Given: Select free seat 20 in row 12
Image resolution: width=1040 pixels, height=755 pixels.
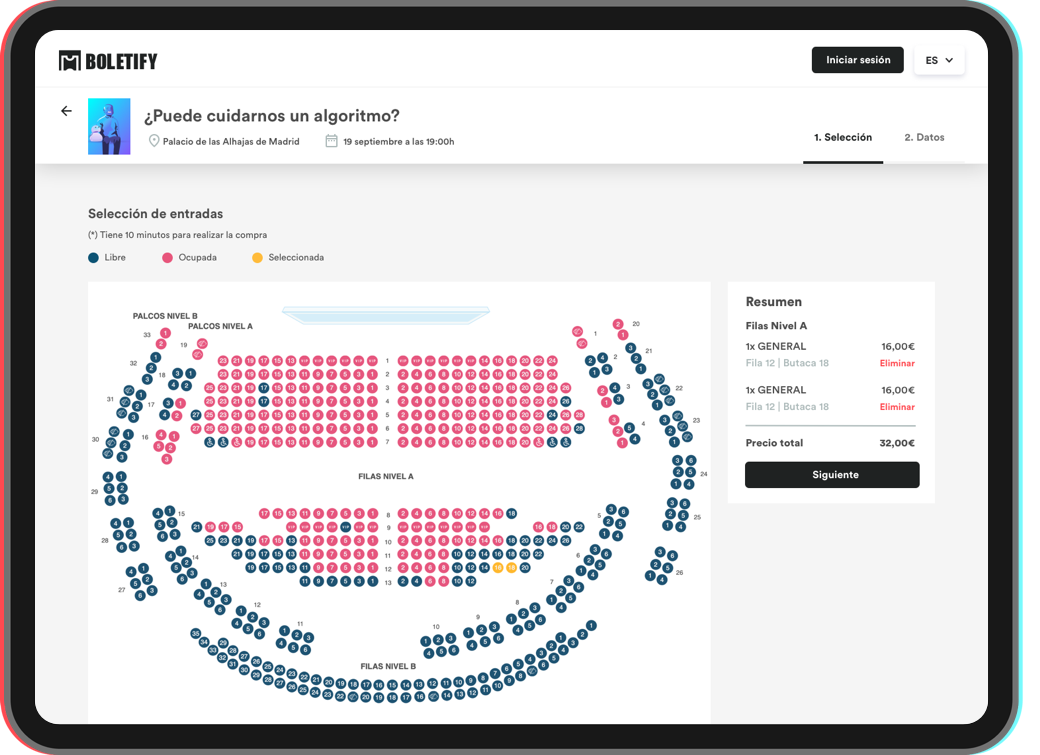Looking at the screenshot, I should (x=524, y=566).
